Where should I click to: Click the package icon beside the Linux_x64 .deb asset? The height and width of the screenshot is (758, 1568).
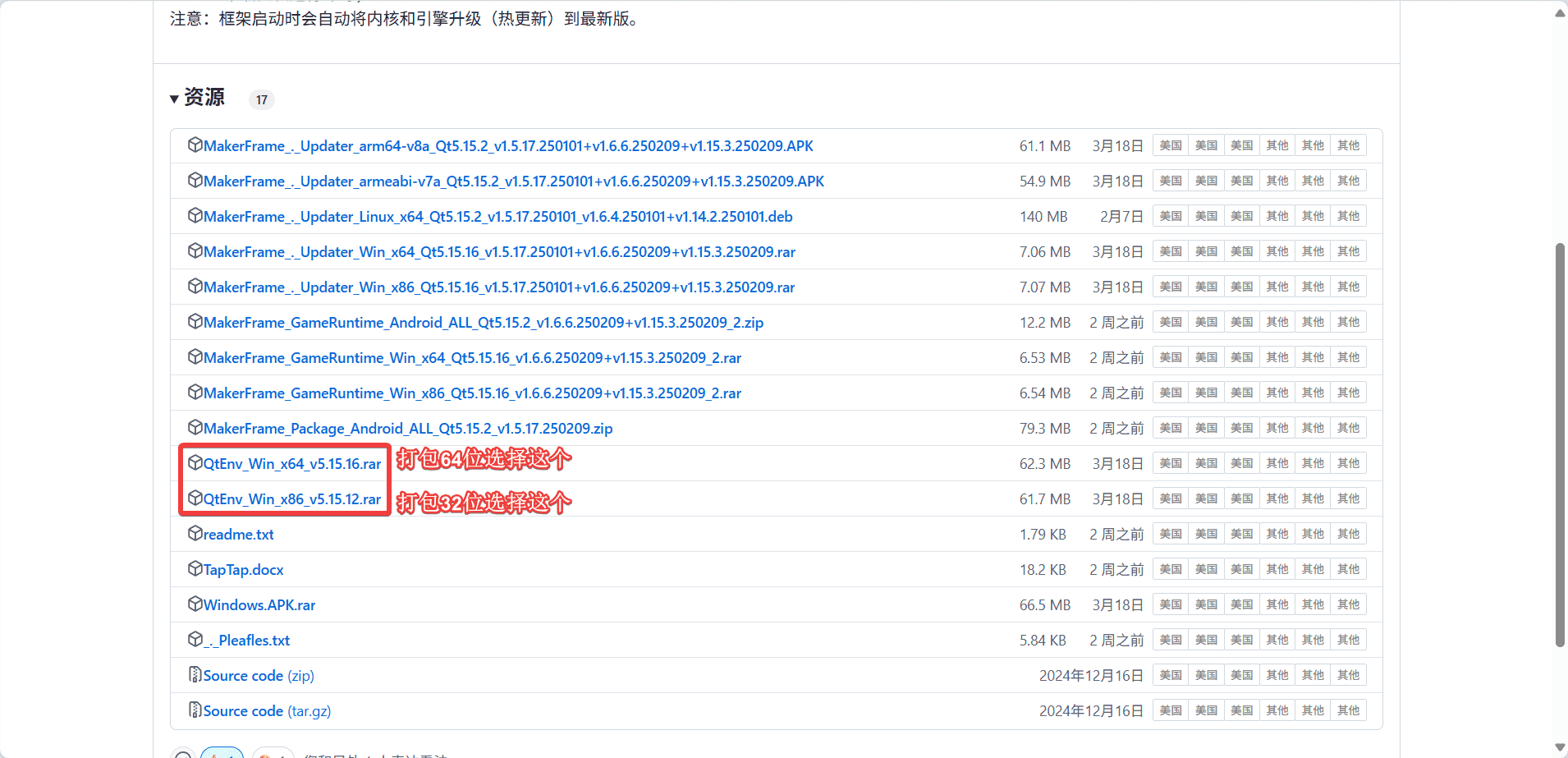pyautogui.click(x=194, y=215)
